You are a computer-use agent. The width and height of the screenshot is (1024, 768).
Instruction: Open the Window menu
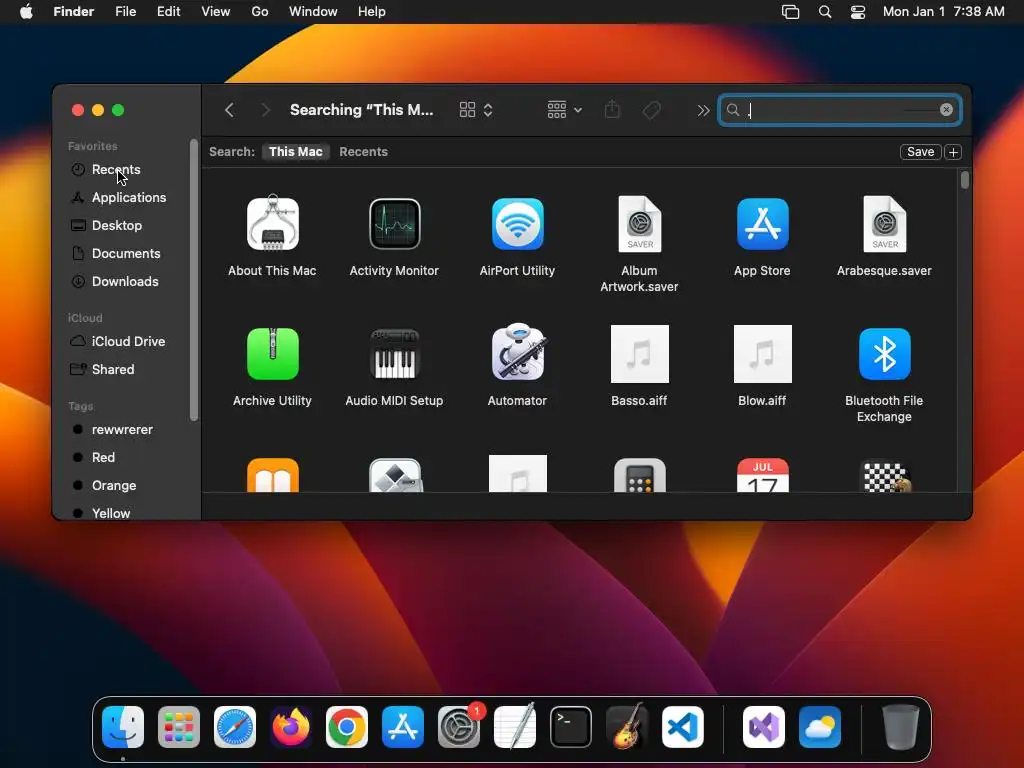click(x=313, y=12)
